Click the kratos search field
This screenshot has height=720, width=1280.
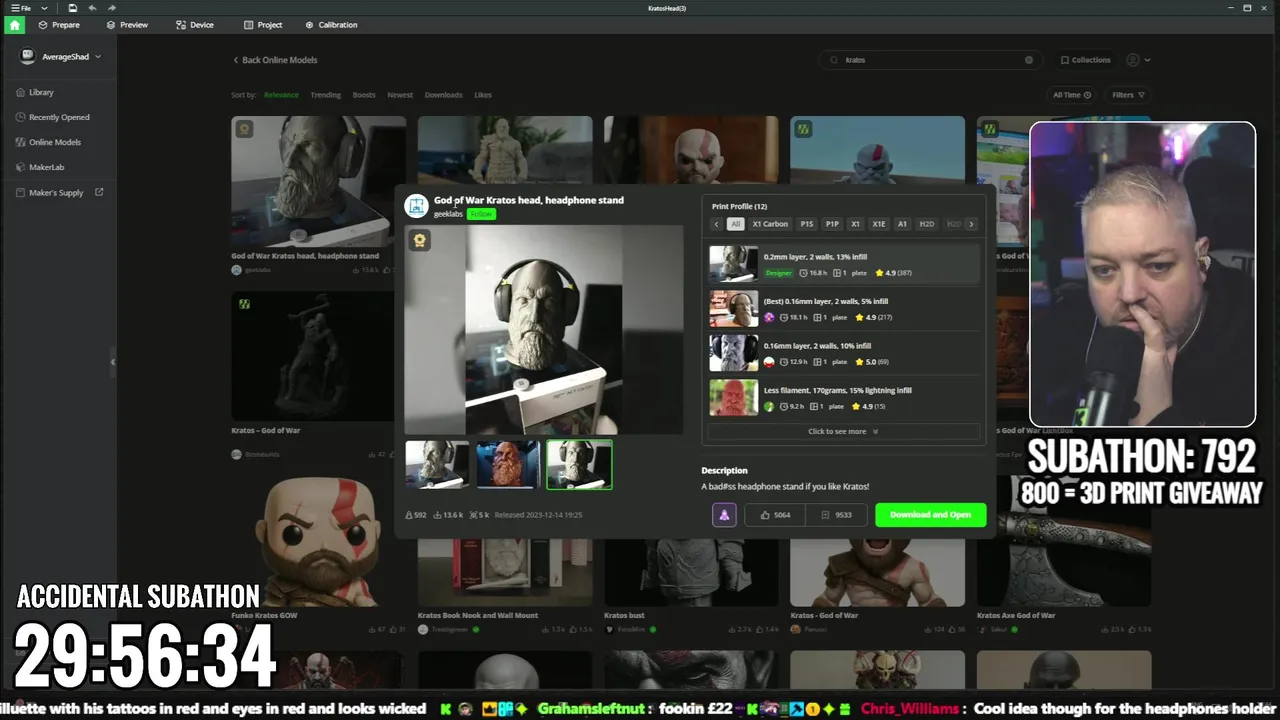click(x=930, y=60)
